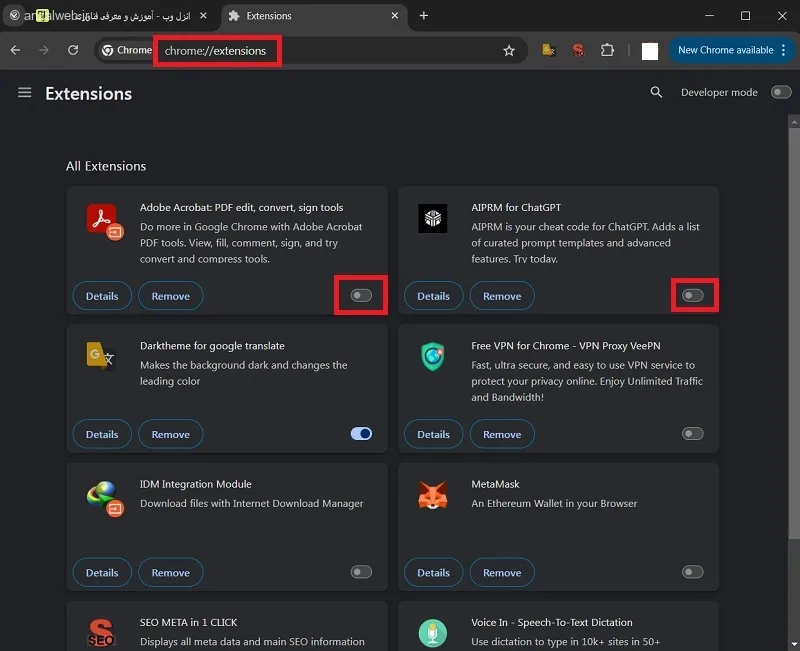The image size is (800, 651).
Task: Click the search extensions magnifier icon
Action: (656, 92)
